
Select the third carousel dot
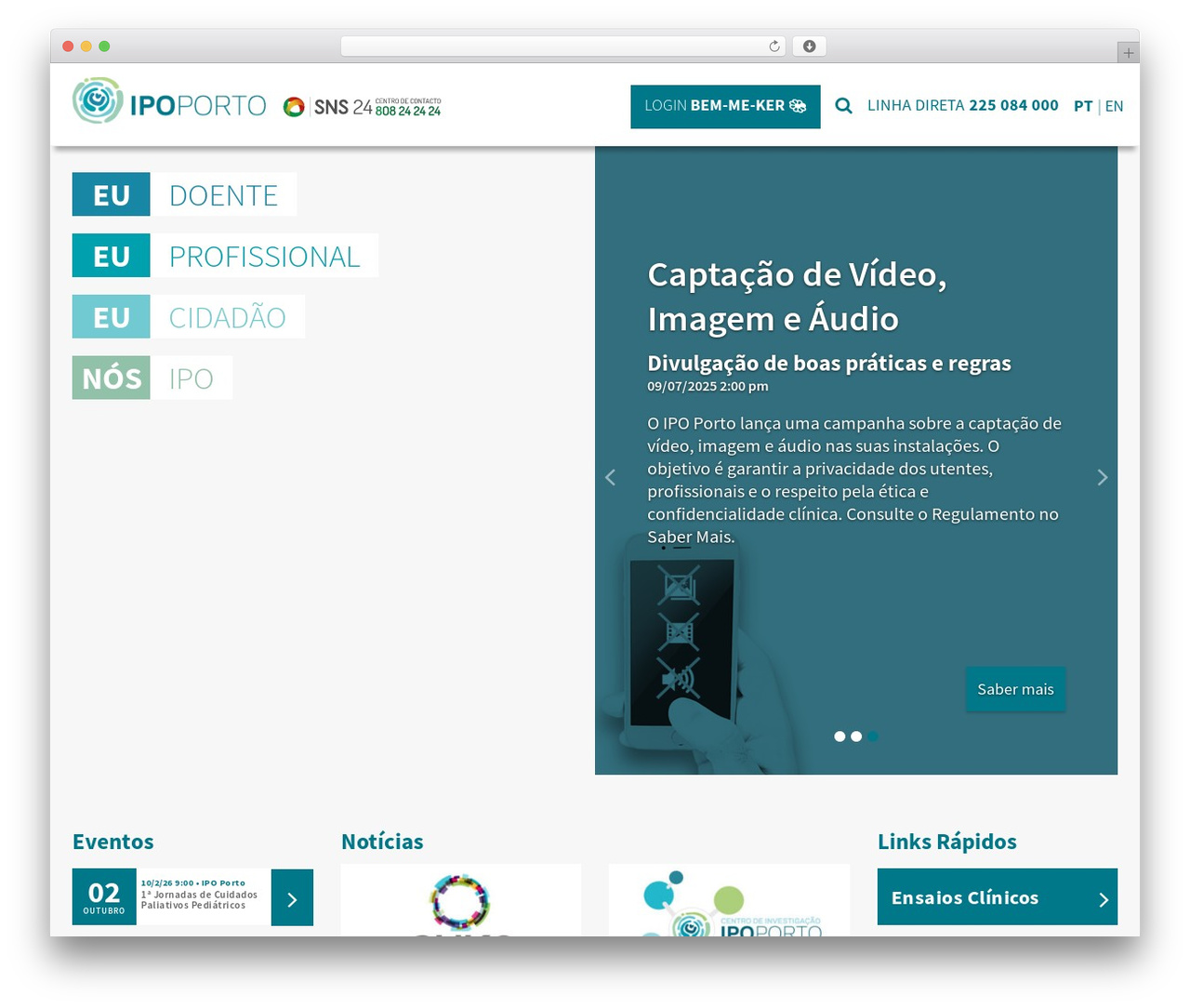click(x=872, y=736)
